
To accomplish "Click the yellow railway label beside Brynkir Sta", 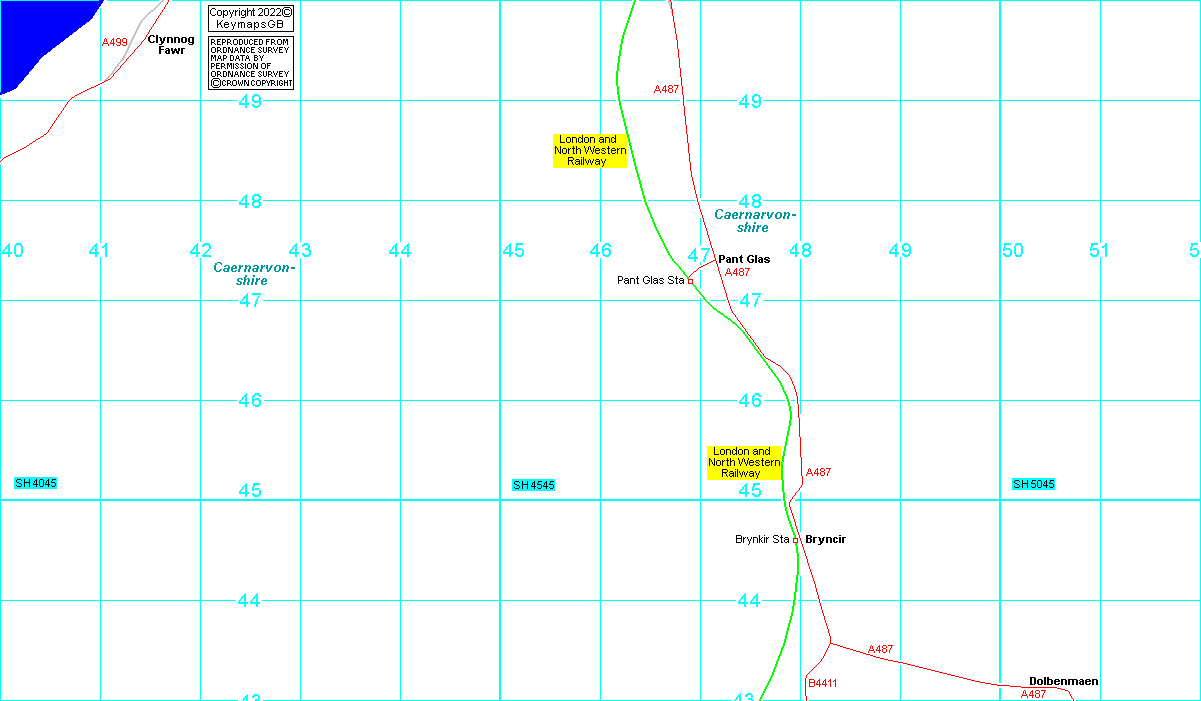I will click(x=744, y=463).
